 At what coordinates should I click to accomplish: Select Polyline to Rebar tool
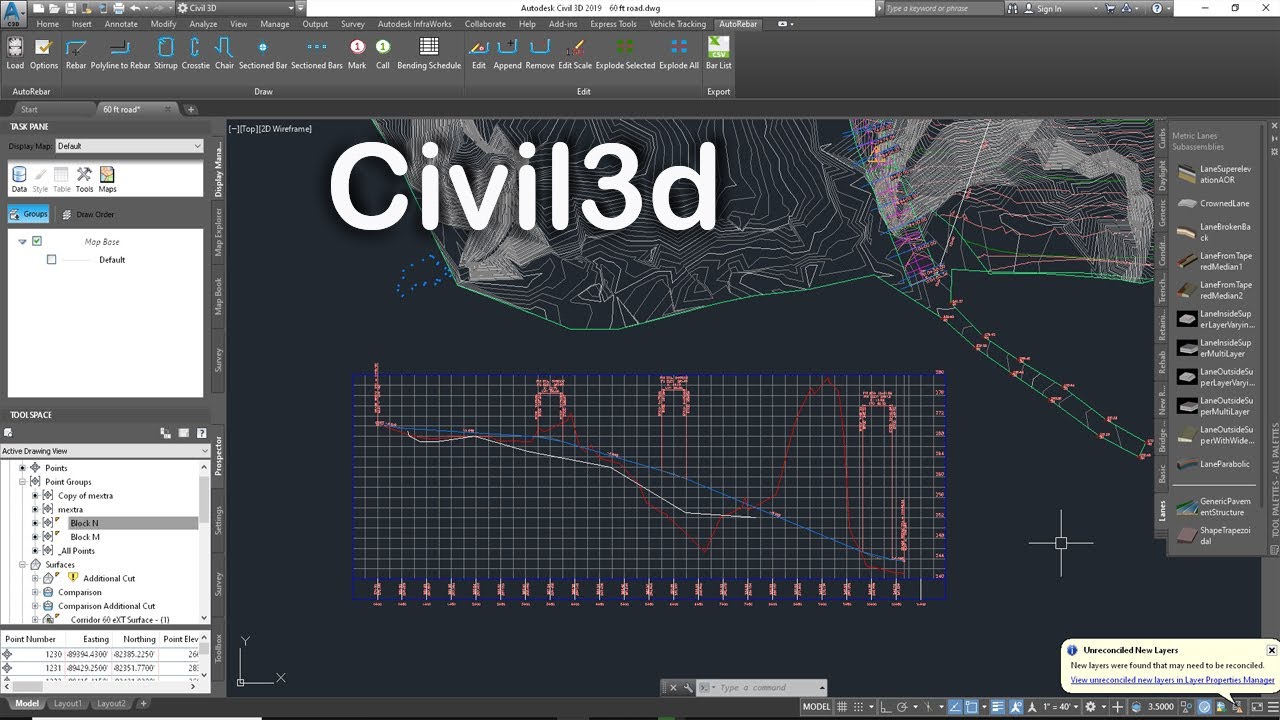pos(120,54)
